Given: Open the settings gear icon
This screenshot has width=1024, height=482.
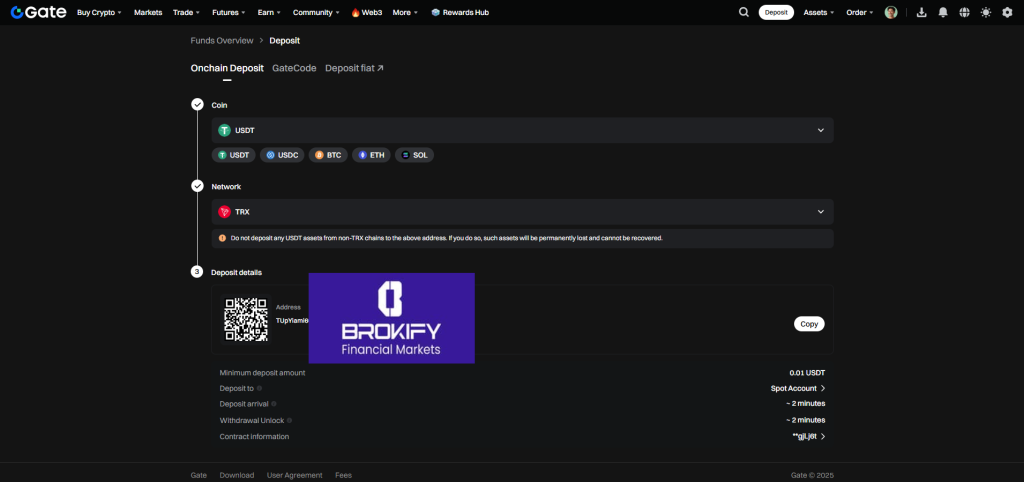Looking at the screenshot, I should click(x=1007, y=12).
